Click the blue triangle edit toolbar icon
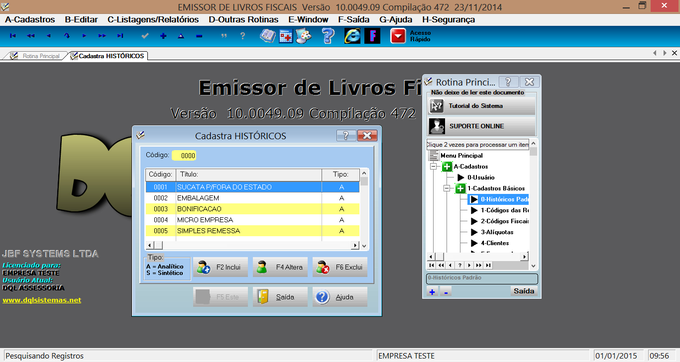The width and height of the screenshot is (680, 362). tap(181, 36)
